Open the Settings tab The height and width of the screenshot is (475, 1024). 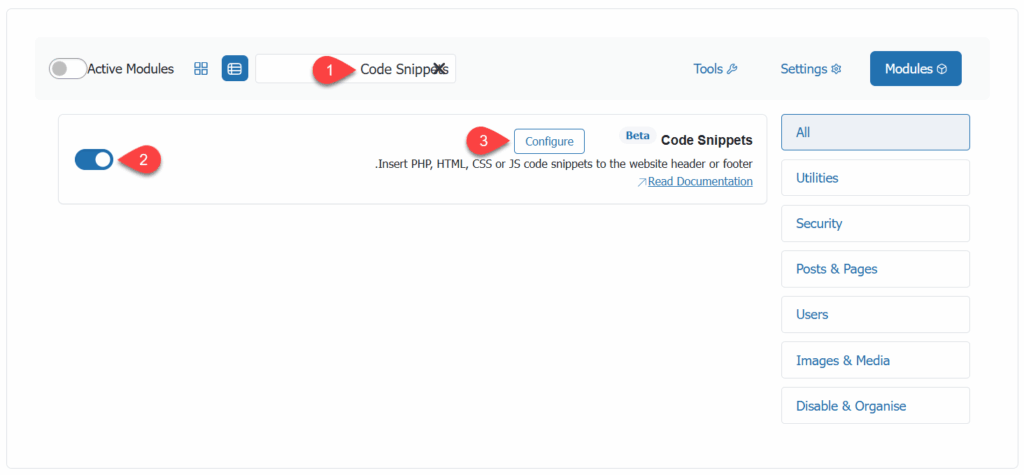[810, 69]
